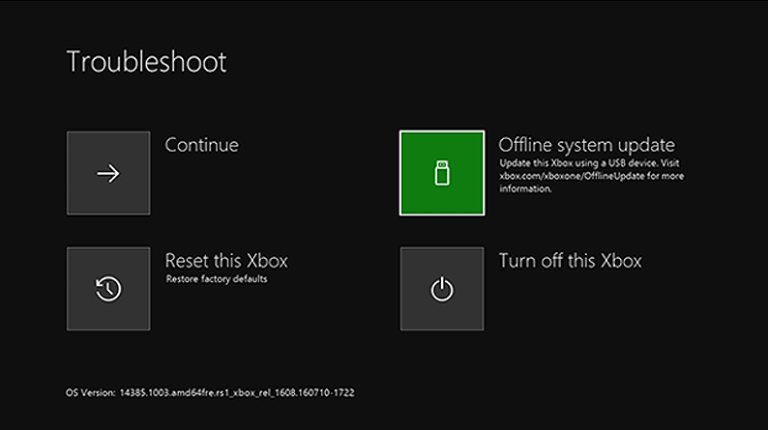The height and width of the screenshot is (430, 768).
Task: Select the Continue arrow tile
Action: pyautogui.click(x=108, y=173)
